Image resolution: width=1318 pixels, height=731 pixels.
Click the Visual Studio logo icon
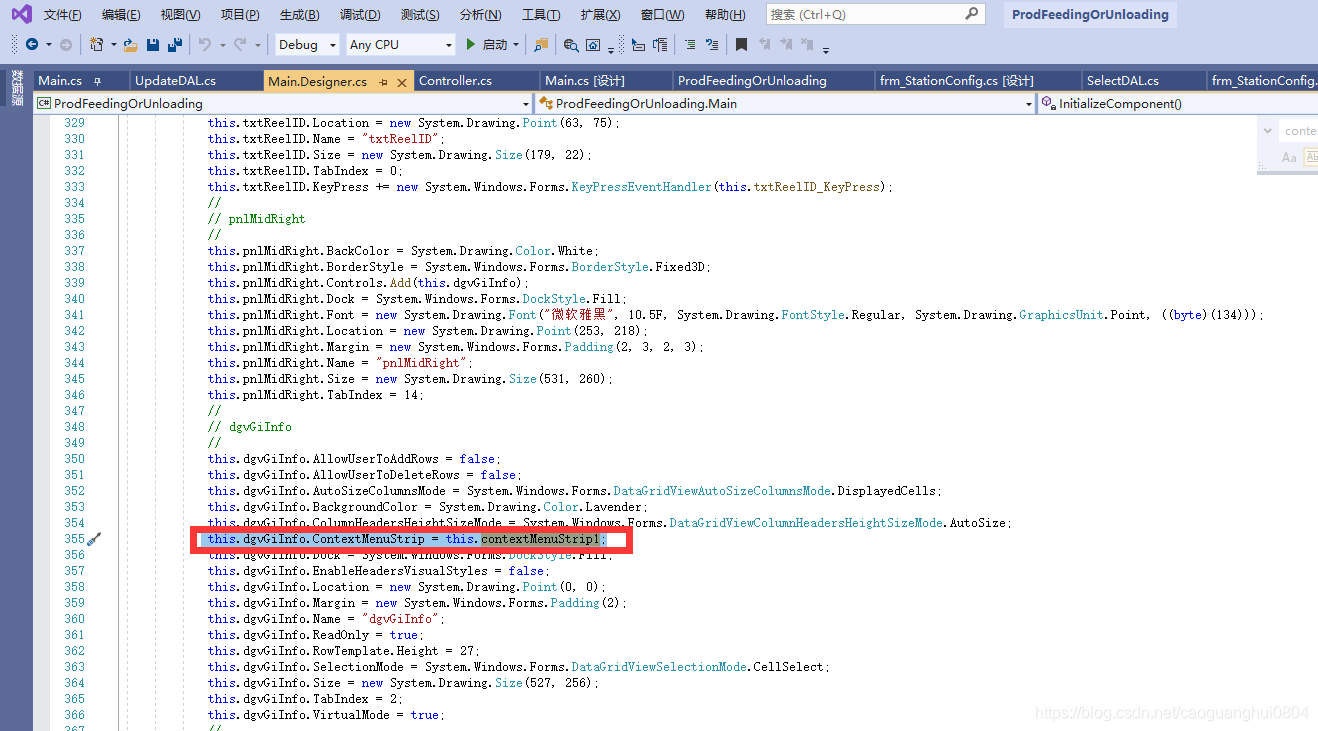pyautogui.click(x=21, y=14)
